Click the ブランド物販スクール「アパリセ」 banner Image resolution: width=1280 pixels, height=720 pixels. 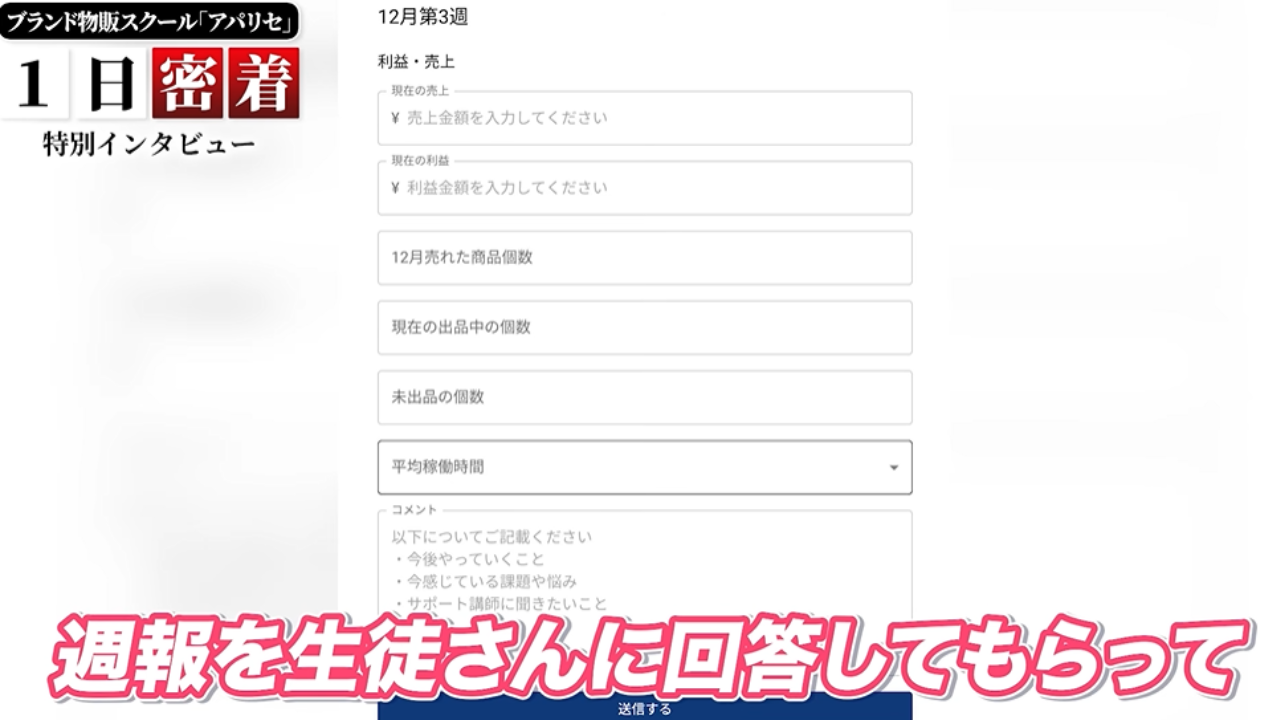(150, 21)
